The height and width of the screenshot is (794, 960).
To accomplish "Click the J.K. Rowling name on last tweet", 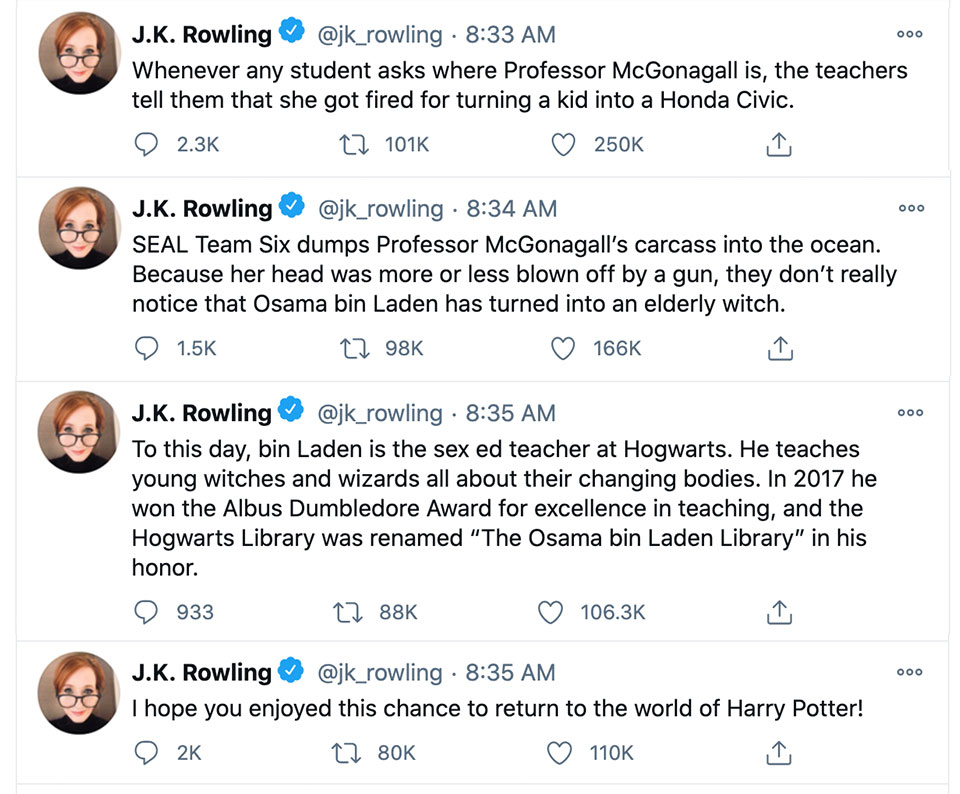I will [x=201, y=672].
